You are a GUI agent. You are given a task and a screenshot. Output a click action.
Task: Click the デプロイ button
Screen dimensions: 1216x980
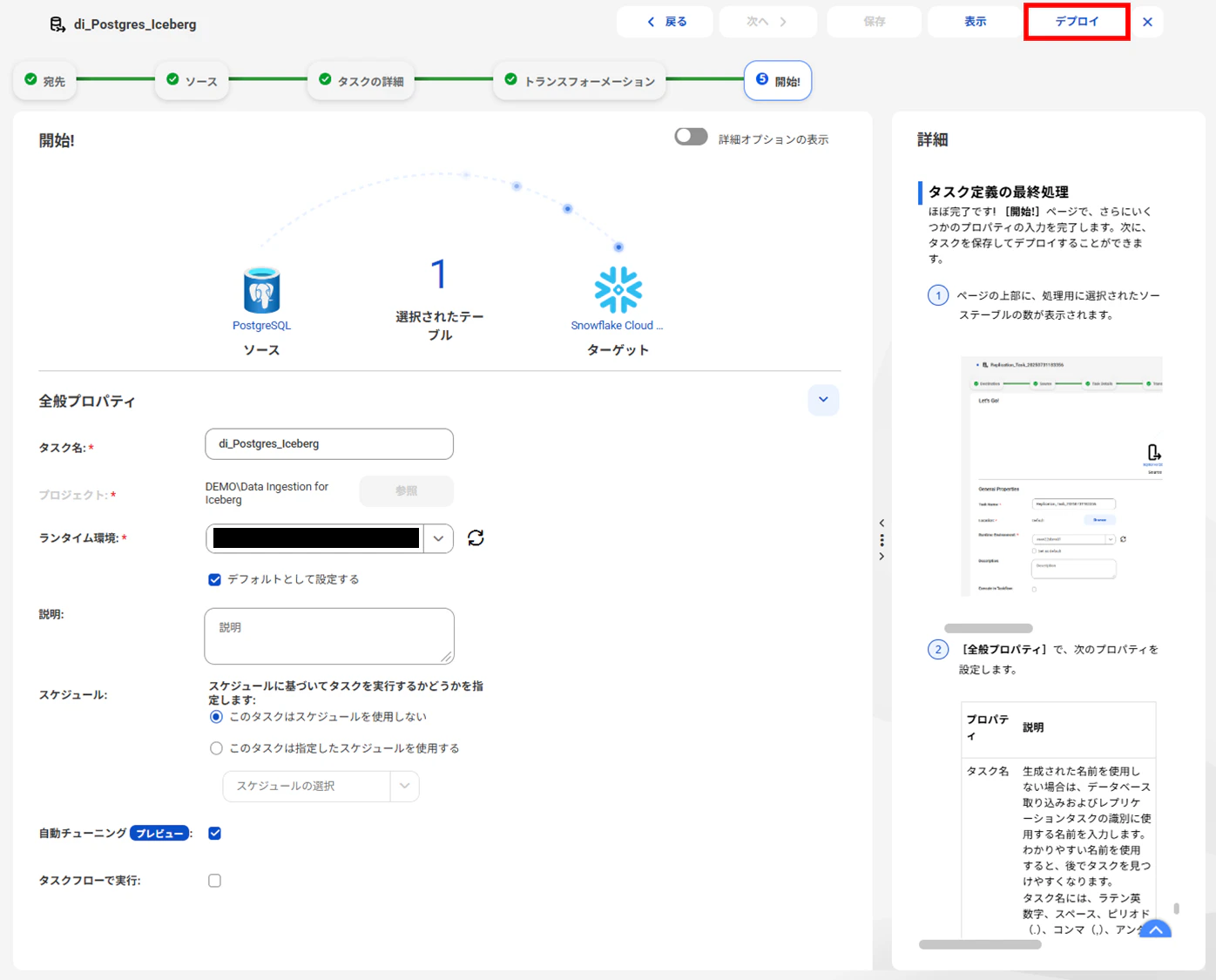(x=1077, y=22)
